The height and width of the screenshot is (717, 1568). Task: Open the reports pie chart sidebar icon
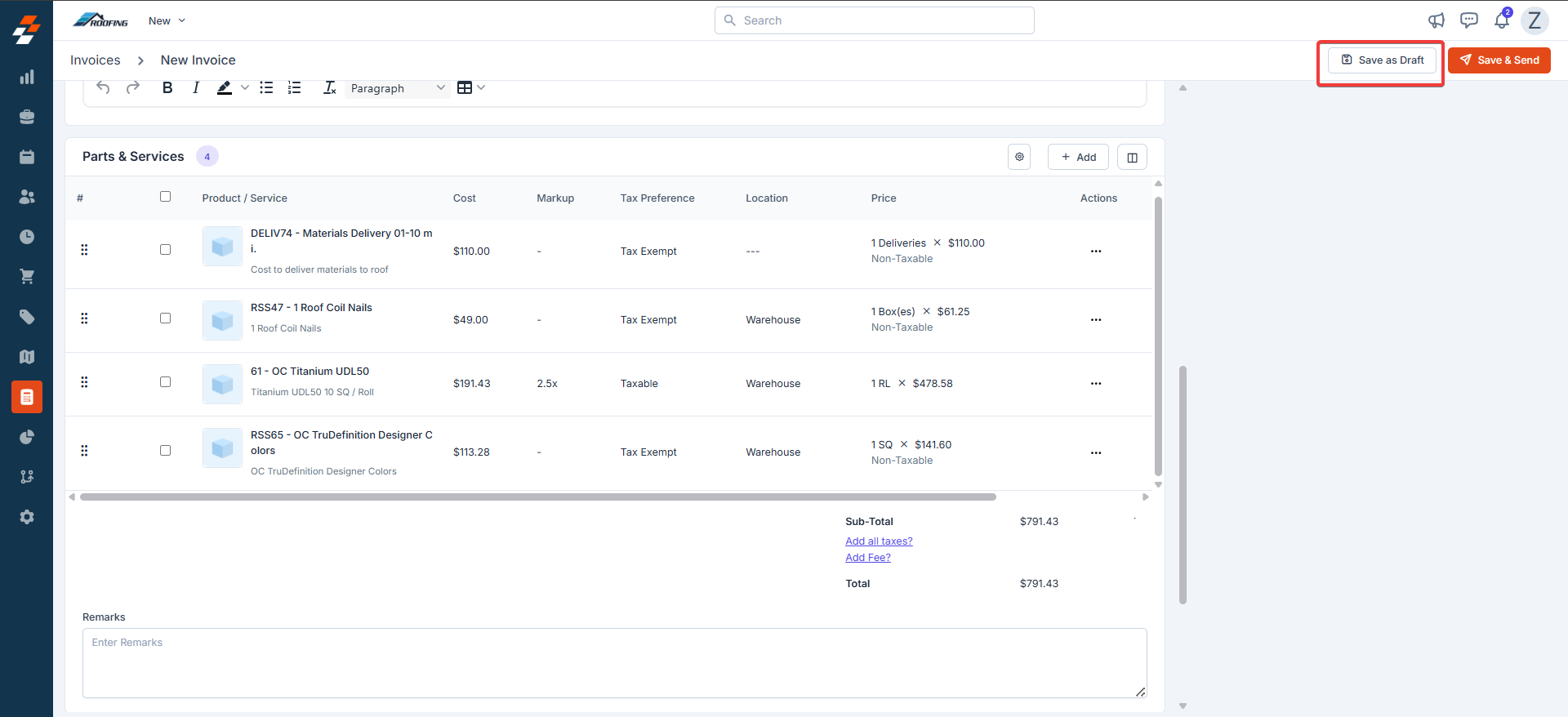coord(27,437)
